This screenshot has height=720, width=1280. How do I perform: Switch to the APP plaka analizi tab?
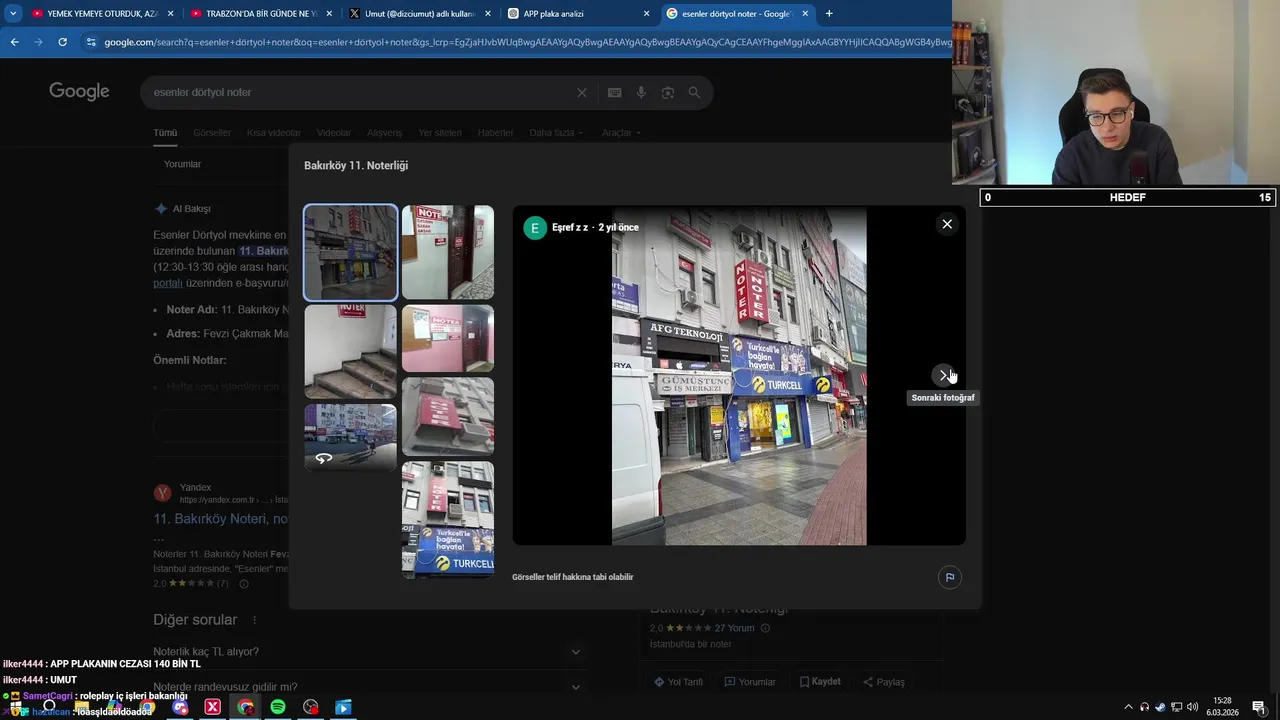pyautogui.click(x=577, y=14)
